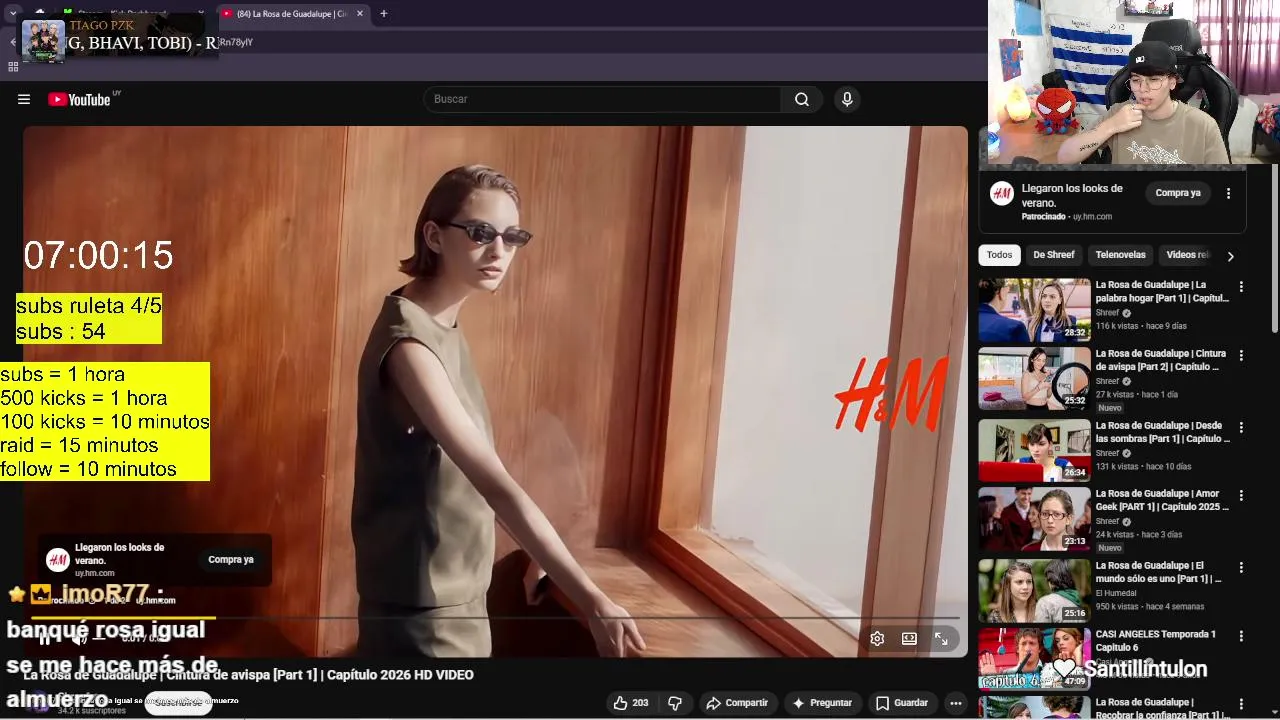Go to the YouTube home logo

[x=79, y=99]
